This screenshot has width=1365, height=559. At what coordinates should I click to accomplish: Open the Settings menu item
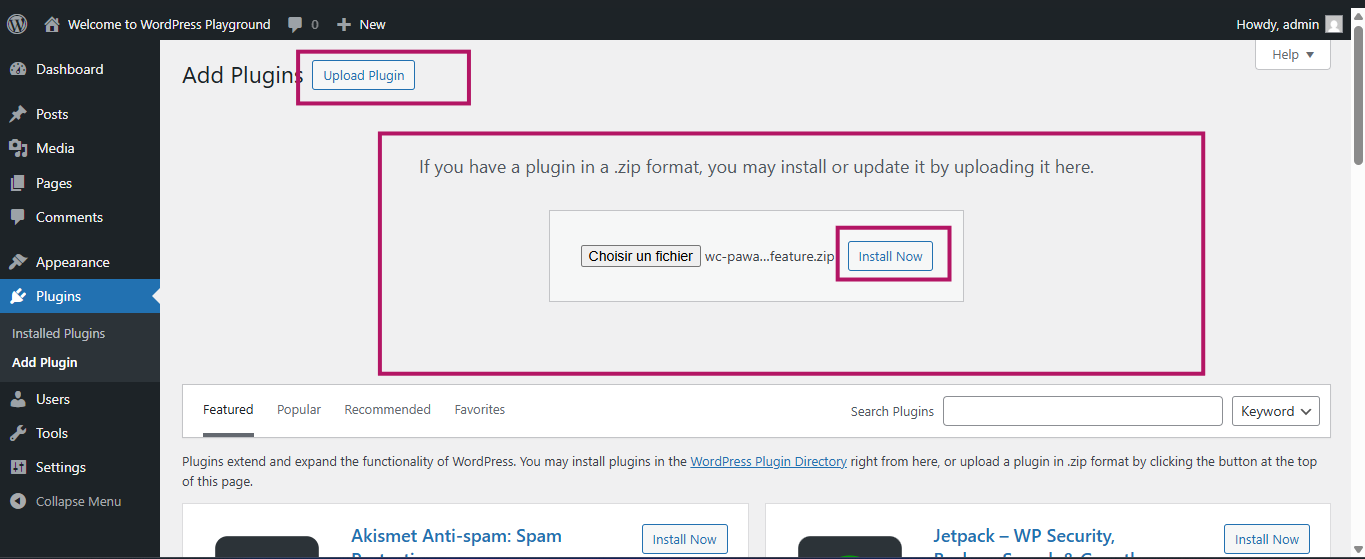click(80, 467)
